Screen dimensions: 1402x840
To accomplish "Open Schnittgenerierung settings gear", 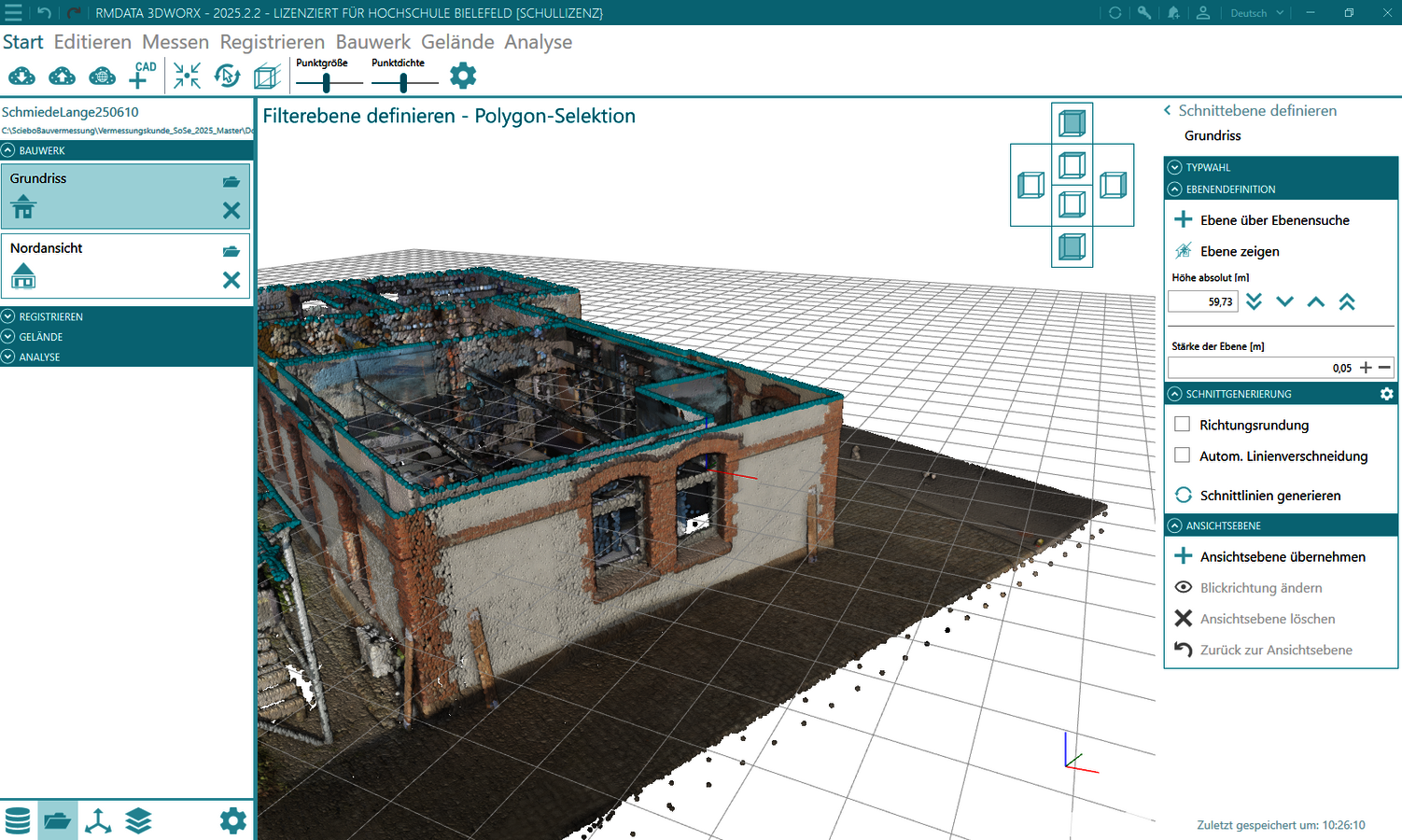I will pyautogui.click(x=1386, y=394).
